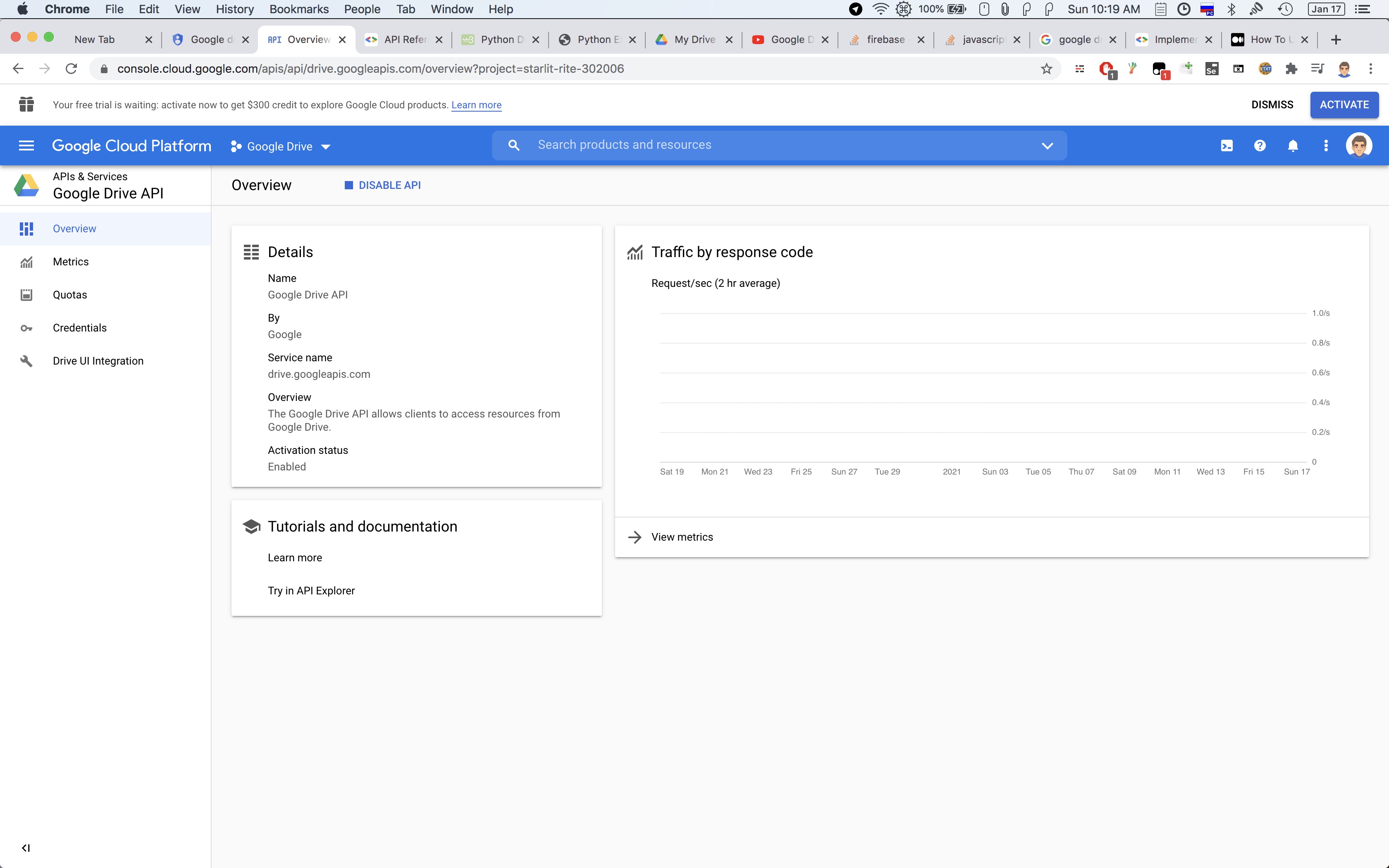Activate Cloud Shell icon

pyautogui.click(x=1227, y=146)
